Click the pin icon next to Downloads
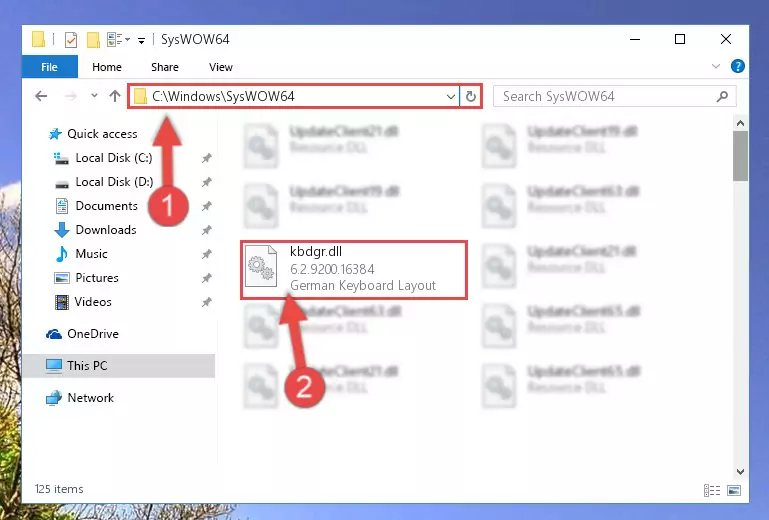Image resolution: width=769 pixels, height=520 pixels. [206, 230]
